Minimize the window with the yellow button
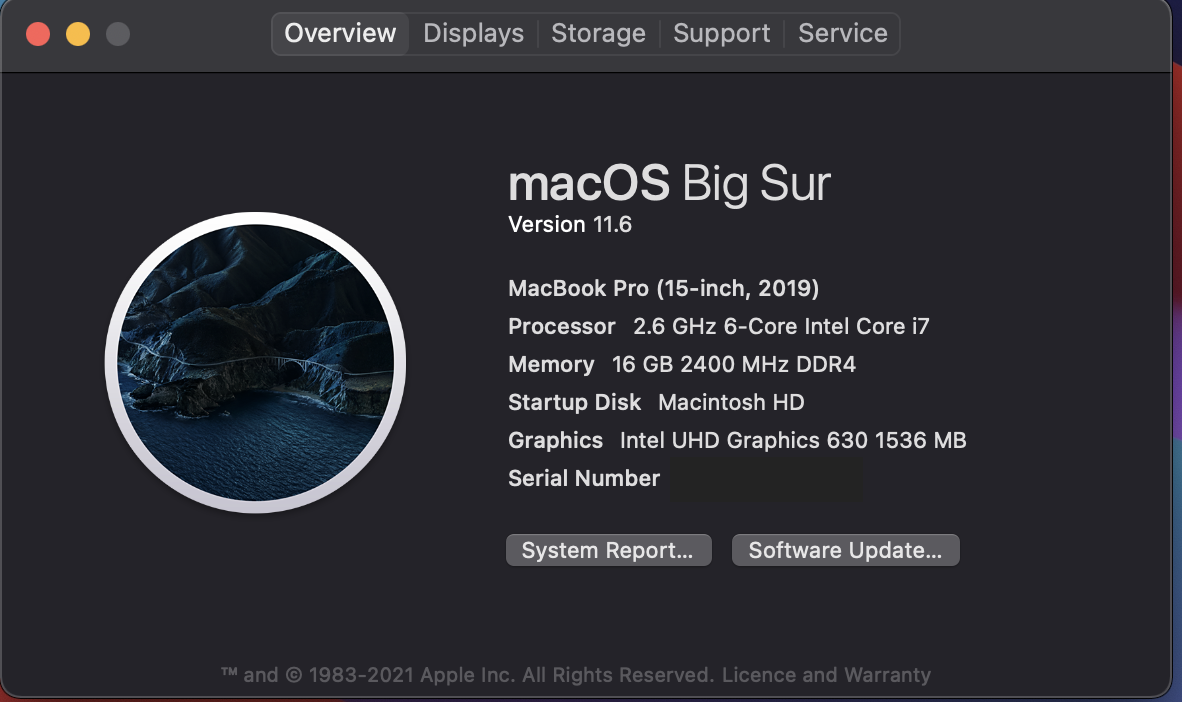This screenshot has height=702, width=1182. tap(78, 34)
